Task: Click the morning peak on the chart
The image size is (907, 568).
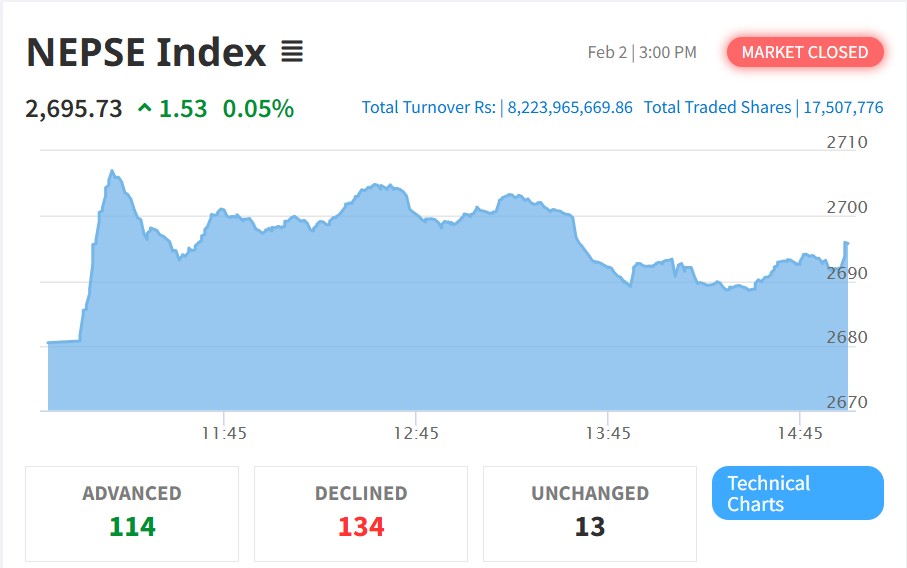Action: pos(112,172)
